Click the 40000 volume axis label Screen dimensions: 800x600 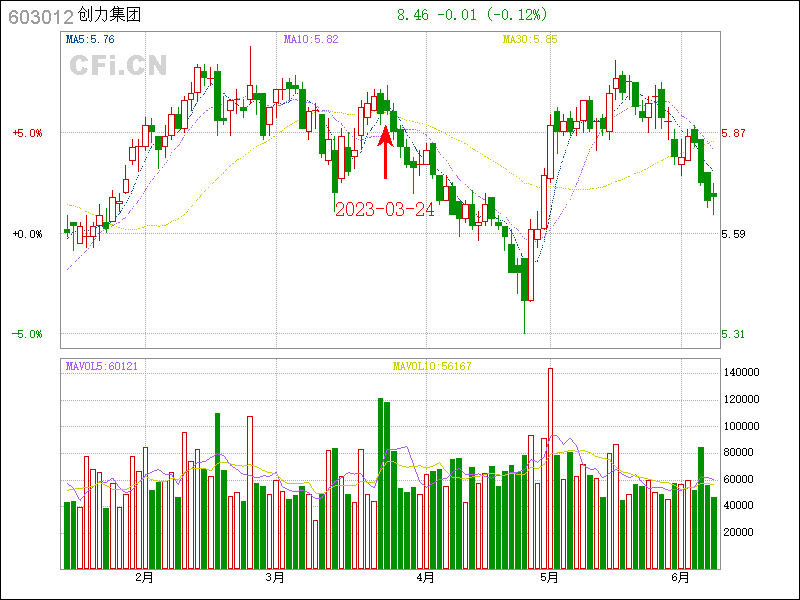739,506
